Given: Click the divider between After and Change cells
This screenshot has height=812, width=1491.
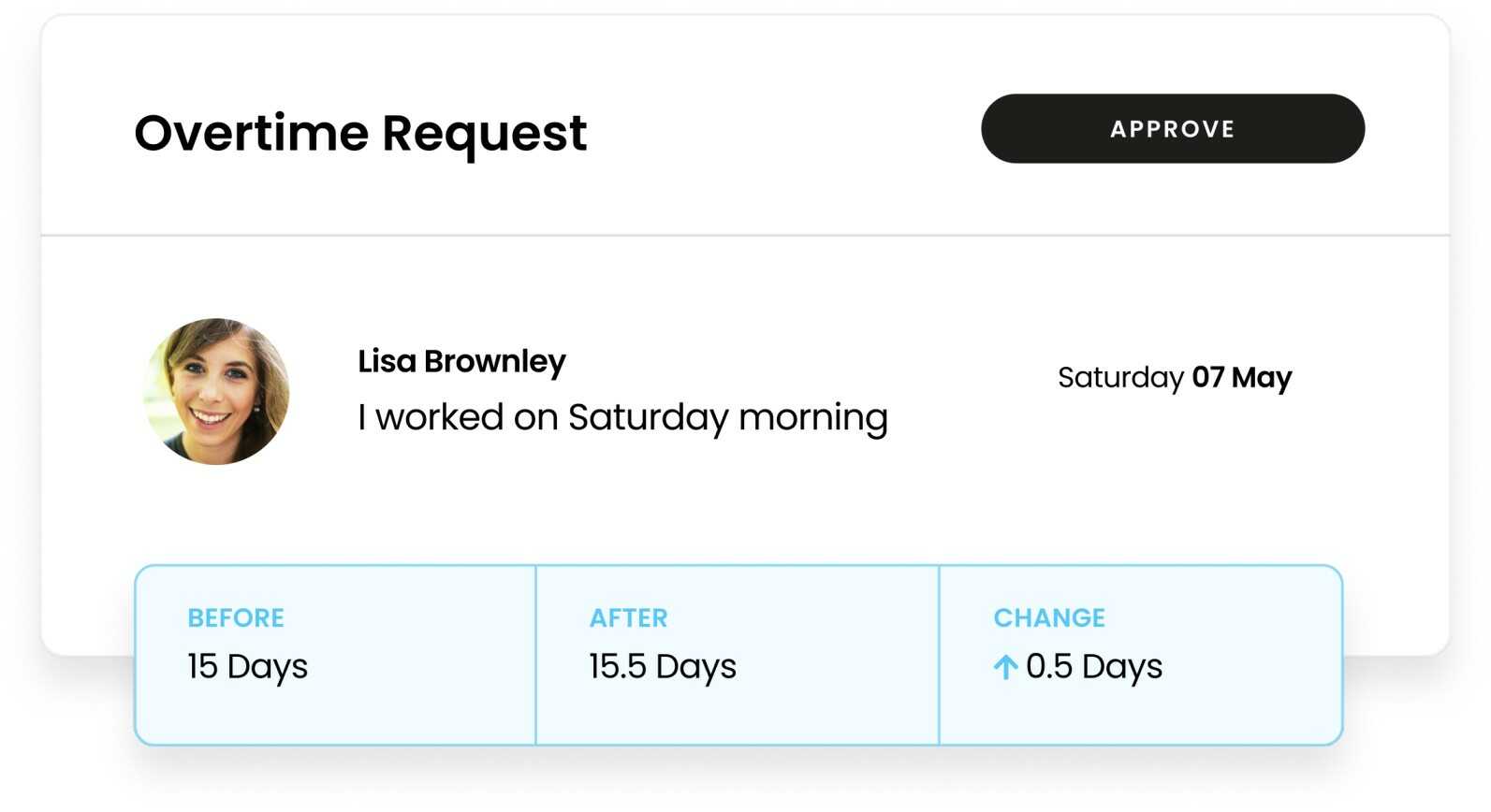Looking at the screenshot, I should [939, 655].
